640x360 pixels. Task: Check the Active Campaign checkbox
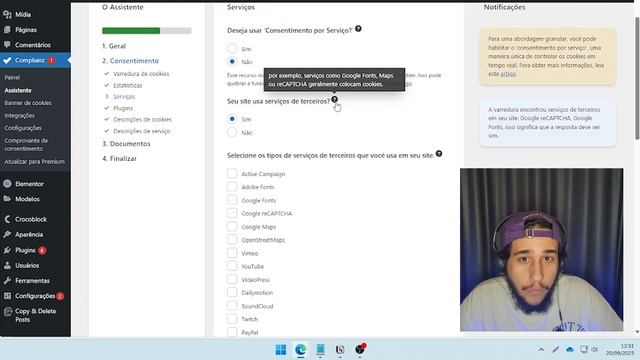click(x=232, y=173)
